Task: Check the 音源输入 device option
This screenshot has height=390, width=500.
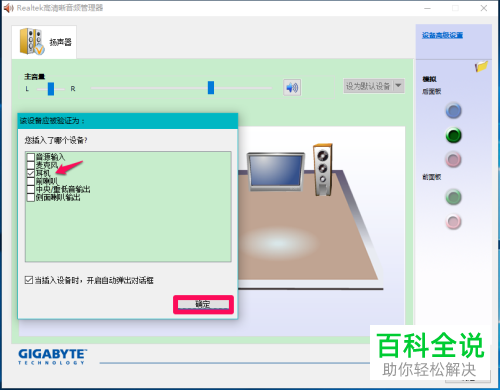Action: pyautogui.click(x=31, y=157)
